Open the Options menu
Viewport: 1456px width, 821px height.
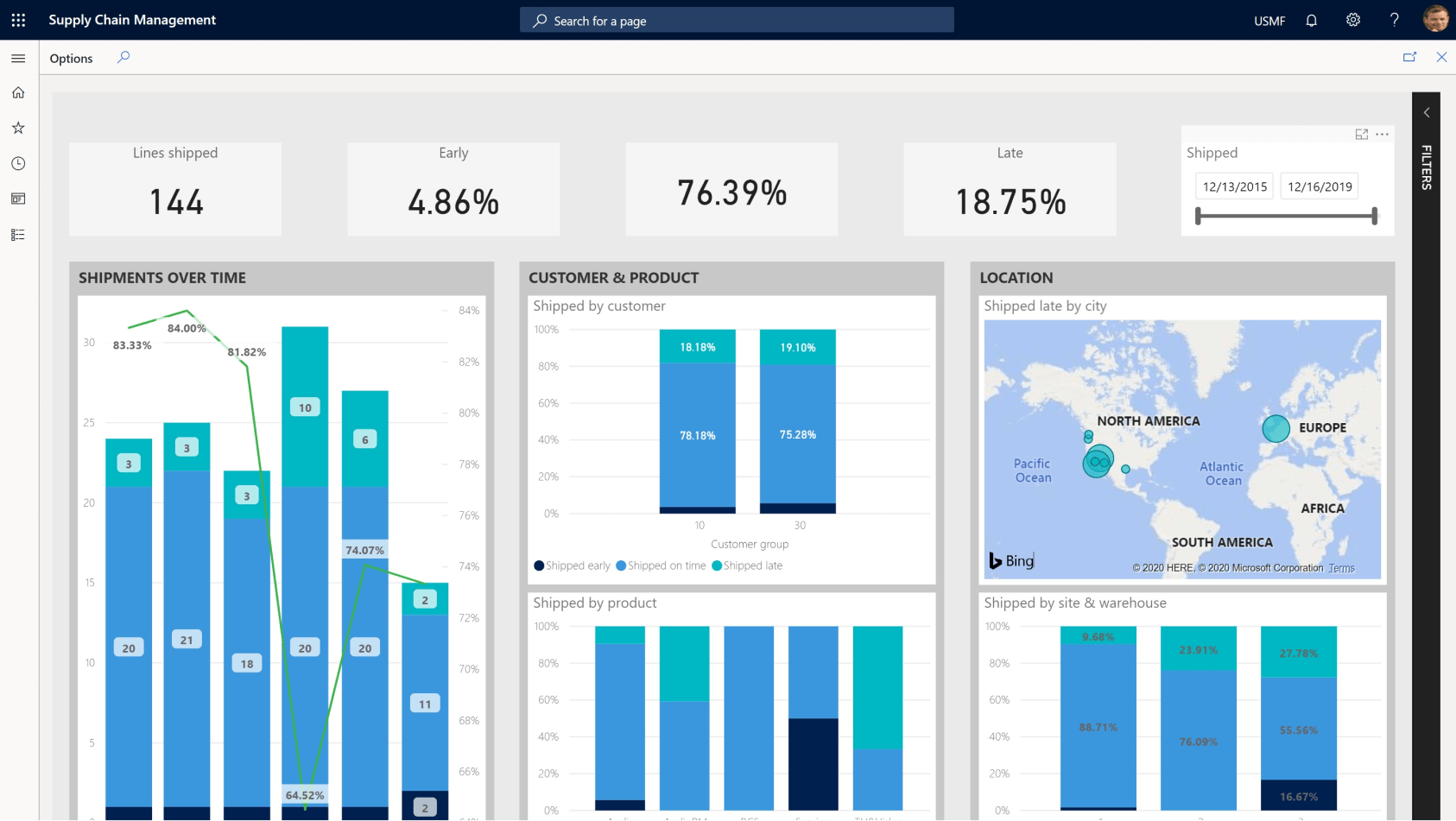tap(71, 59)
